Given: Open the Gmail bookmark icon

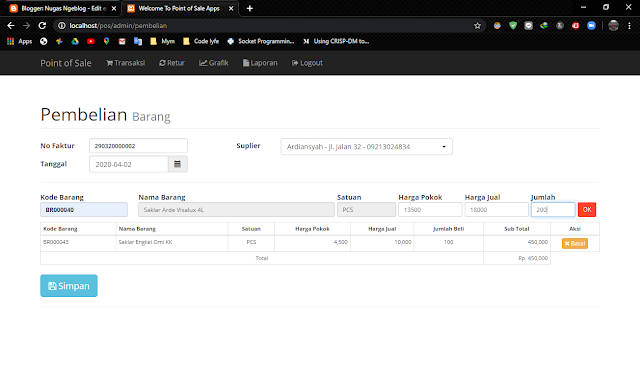Looking at the screenshot, I should click(x=122, y=41).
